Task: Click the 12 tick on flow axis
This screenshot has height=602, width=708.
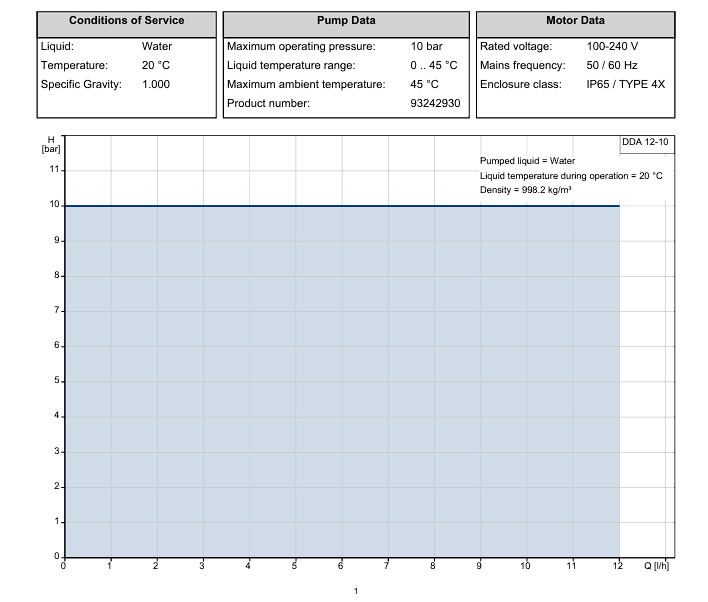Action: pyautogui.click(x=618, y=565)
